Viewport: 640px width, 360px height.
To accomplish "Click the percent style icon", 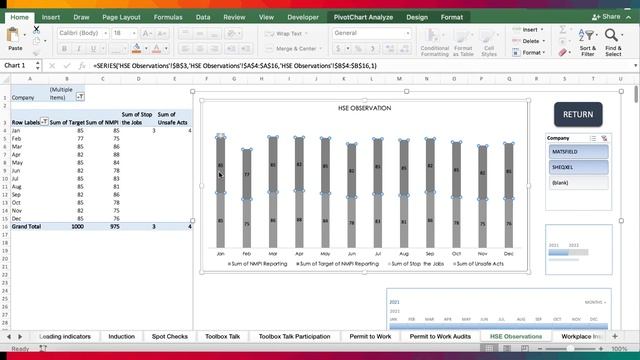I will point(358,49).
